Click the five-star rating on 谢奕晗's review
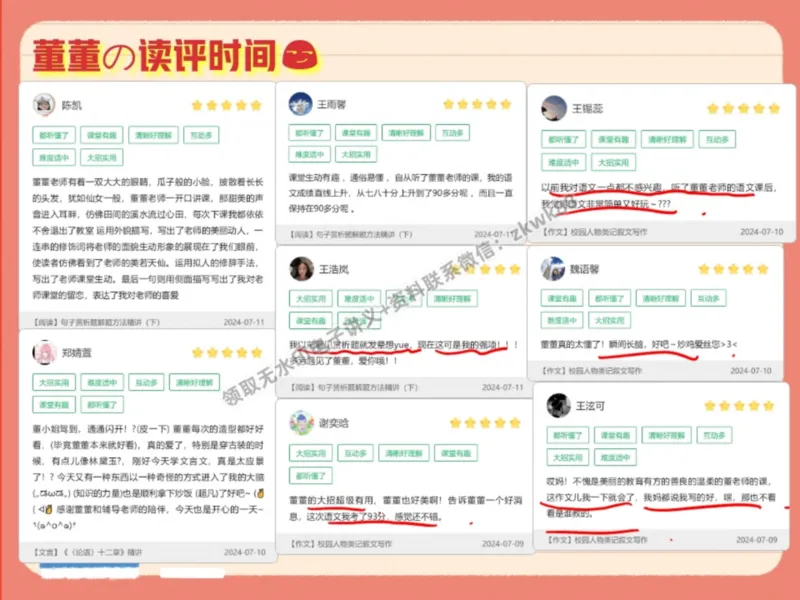The image size is (800, 600). (485, 422)
